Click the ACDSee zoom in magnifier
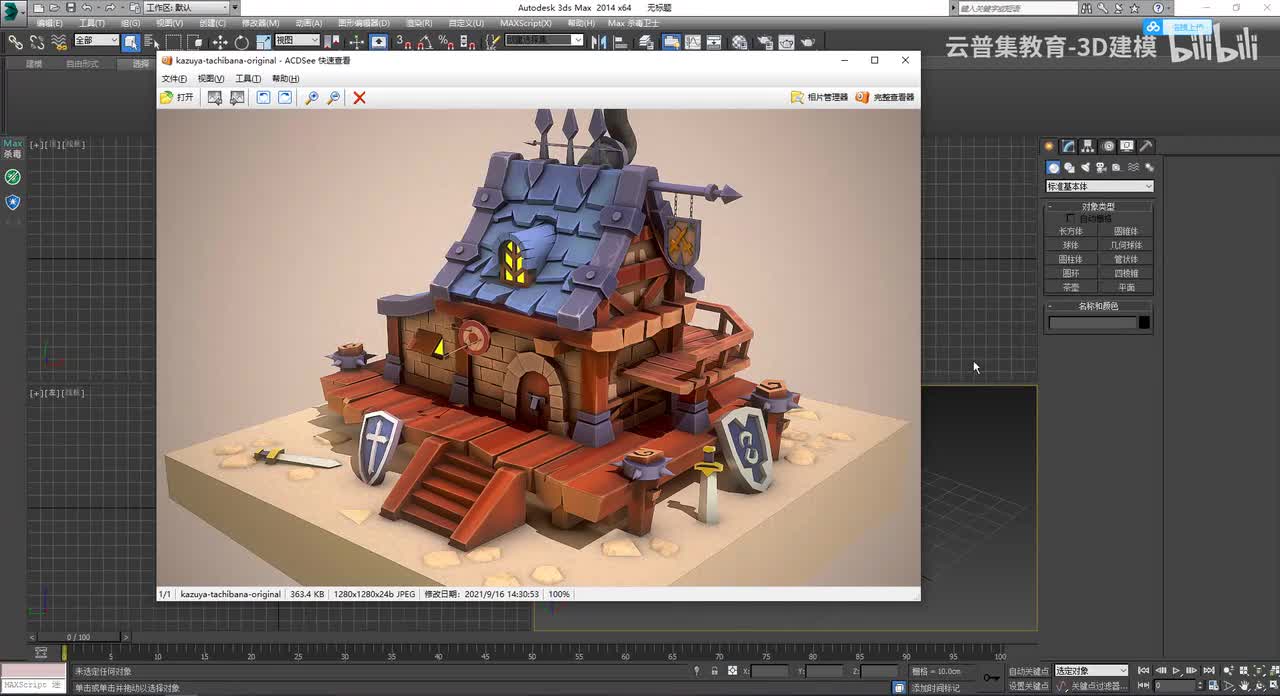The image size is (1280, 696). (x=312, y=97)
